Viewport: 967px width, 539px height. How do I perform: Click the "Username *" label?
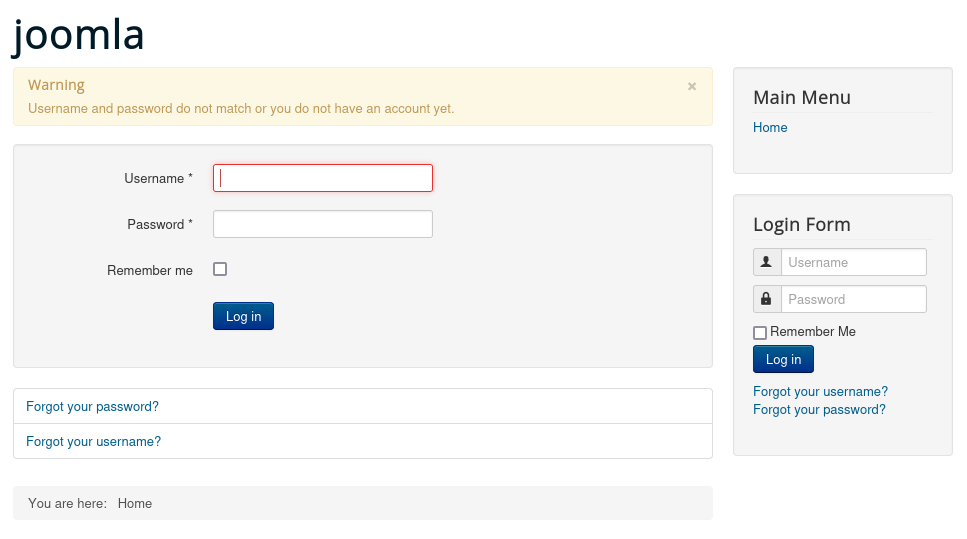tap(158, 179)
